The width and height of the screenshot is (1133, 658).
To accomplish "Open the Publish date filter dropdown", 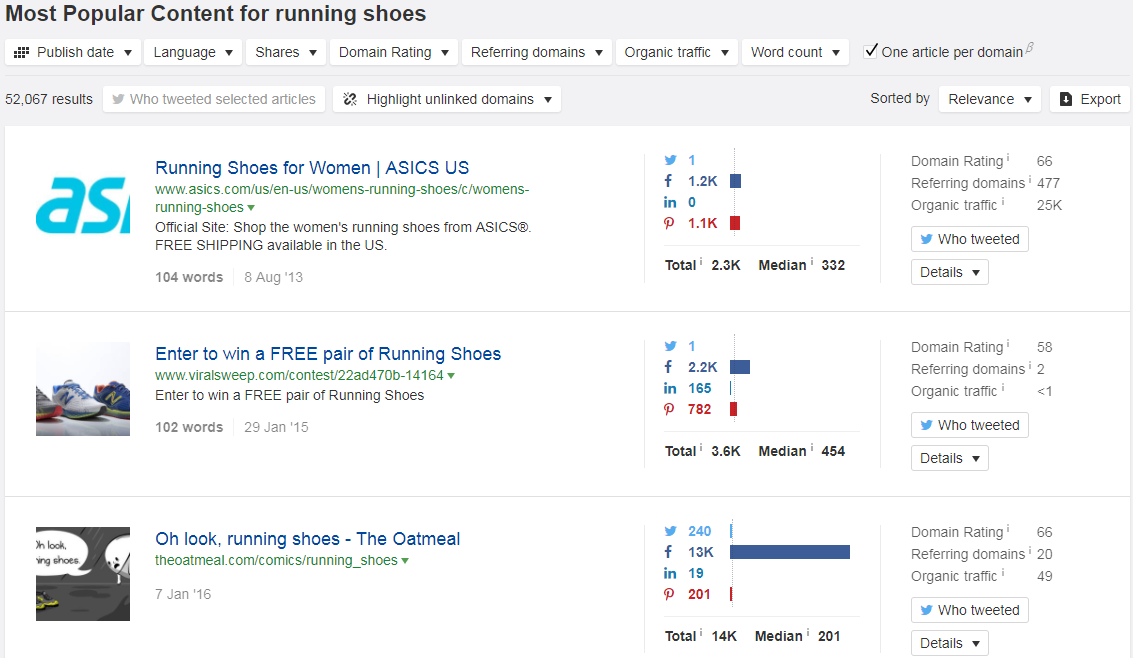I will click(x=72, y=52).
